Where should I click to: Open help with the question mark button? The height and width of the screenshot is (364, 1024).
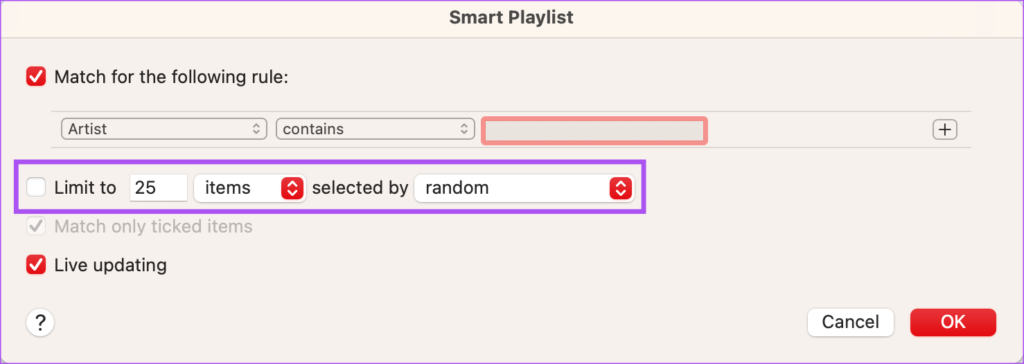point(40,322)
